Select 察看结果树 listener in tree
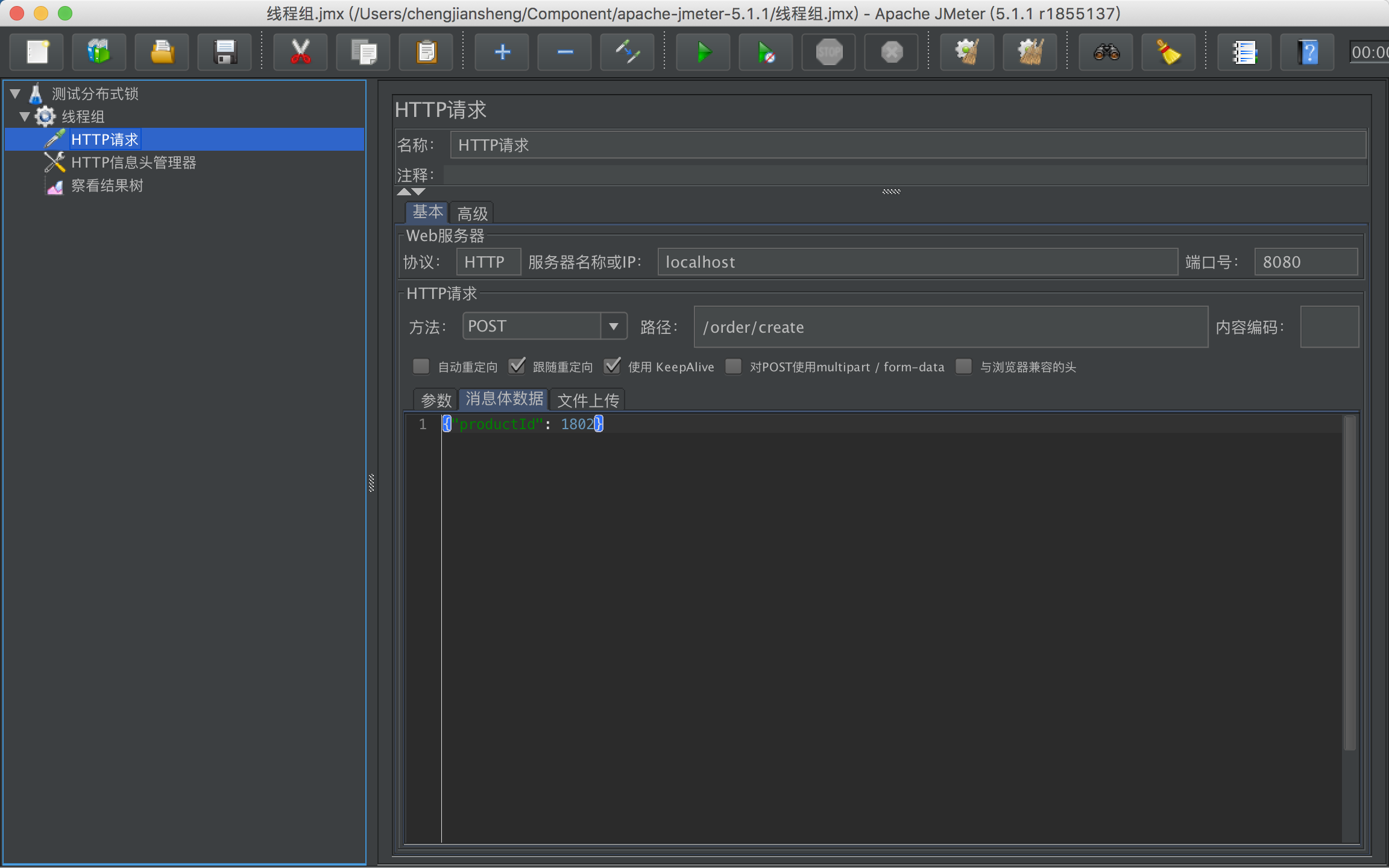Screen dimensions: 1389x868 click(x=107, y=186)
